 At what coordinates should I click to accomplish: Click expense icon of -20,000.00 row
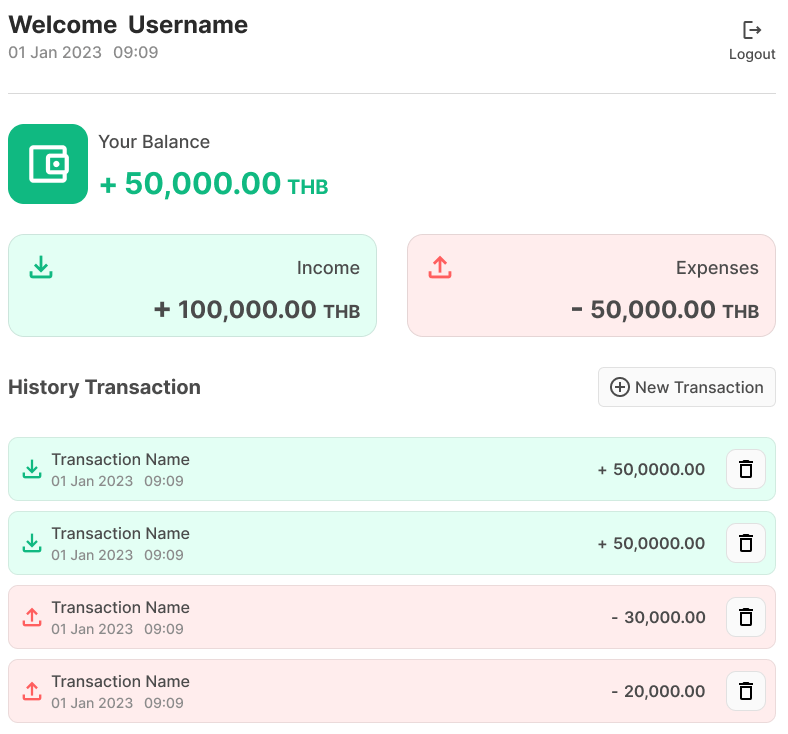pos(32,691)
